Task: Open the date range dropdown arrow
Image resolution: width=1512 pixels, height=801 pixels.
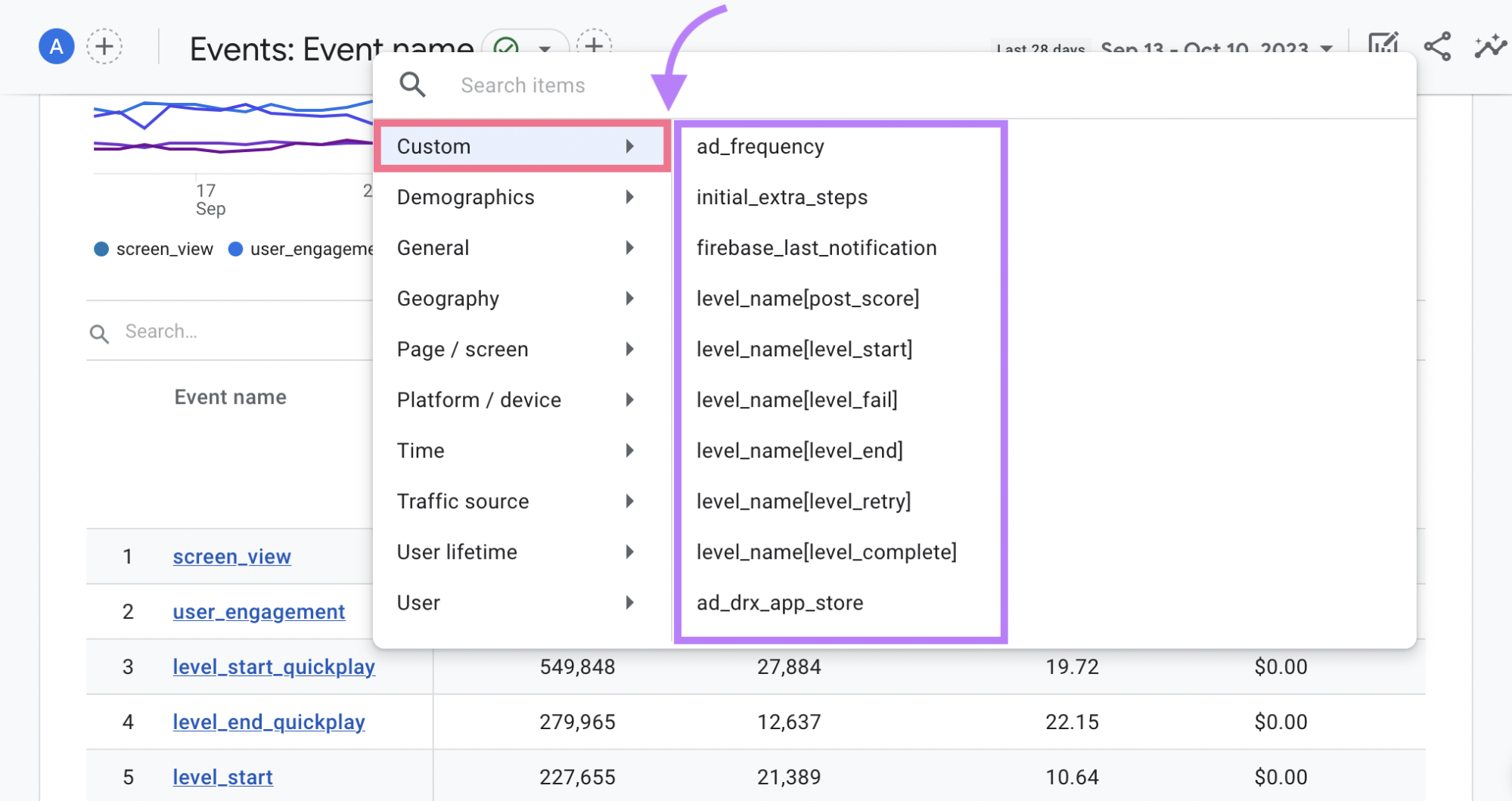Action: (x=1326, y=48)
